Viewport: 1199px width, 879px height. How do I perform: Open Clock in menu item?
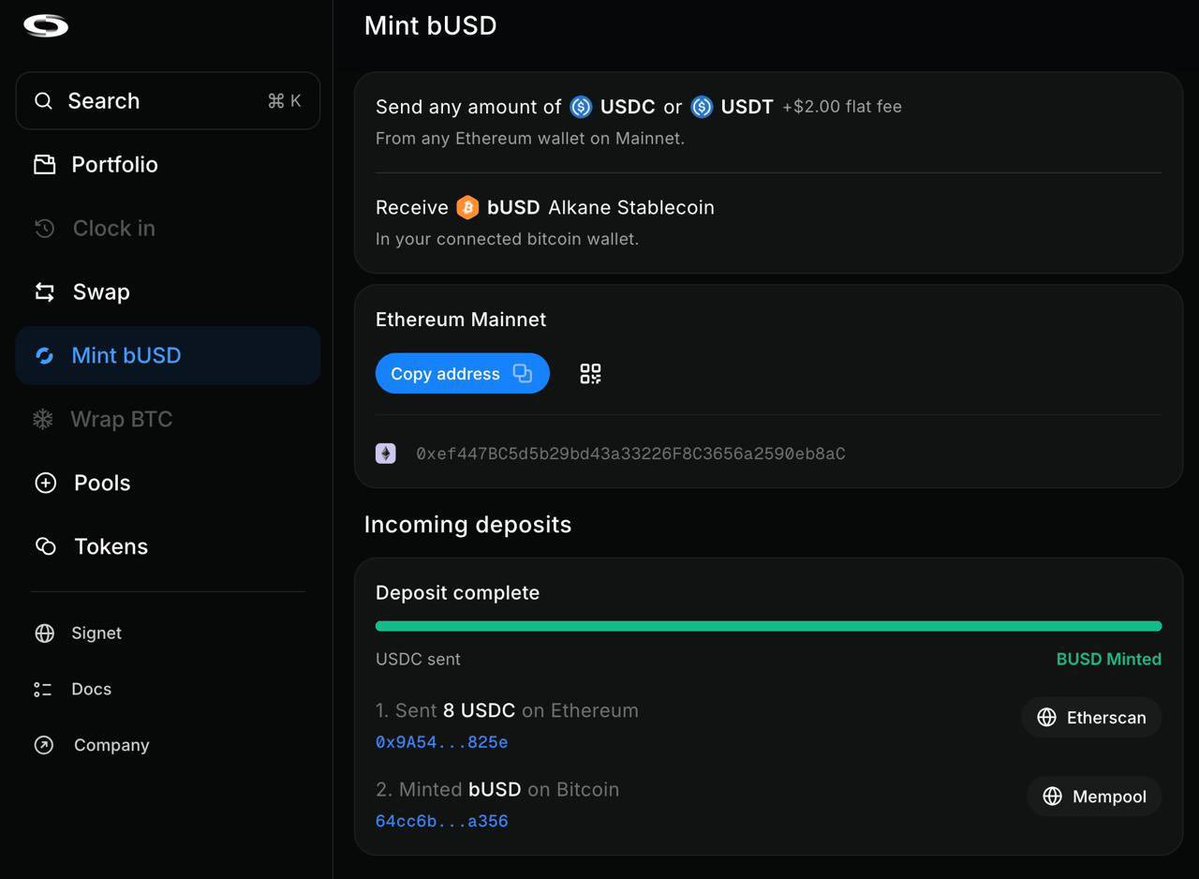click(167, 228)
